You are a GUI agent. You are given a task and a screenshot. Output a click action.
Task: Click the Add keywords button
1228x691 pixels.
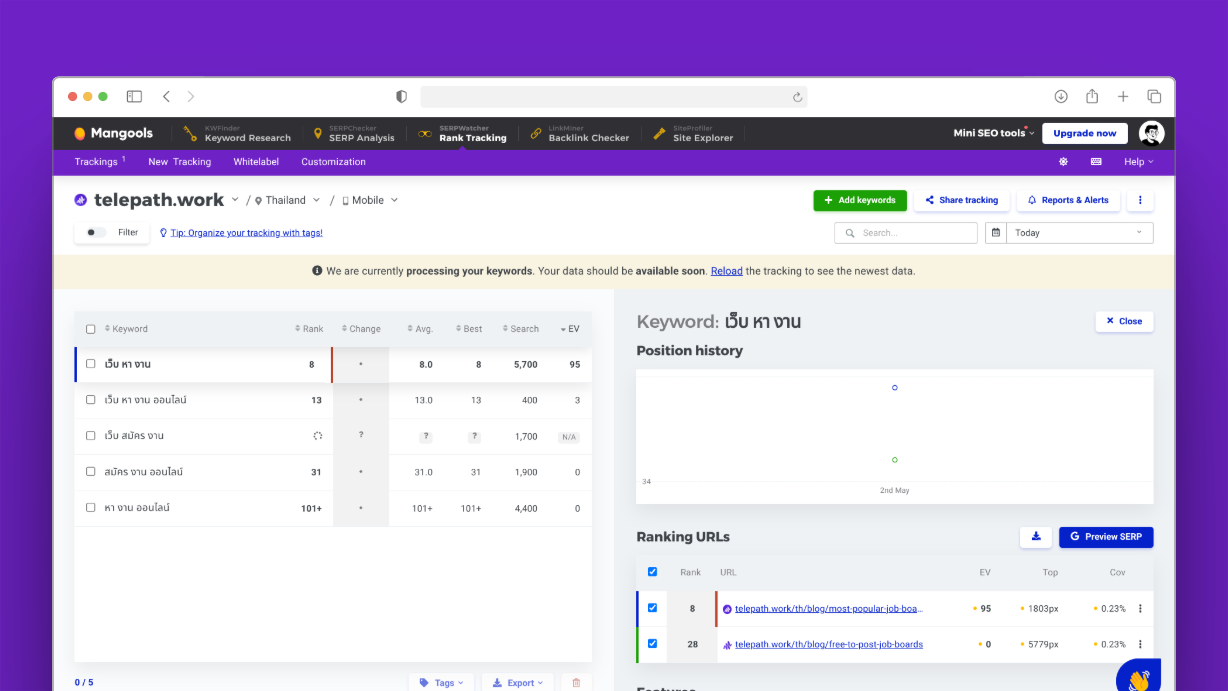click(859, 200)
